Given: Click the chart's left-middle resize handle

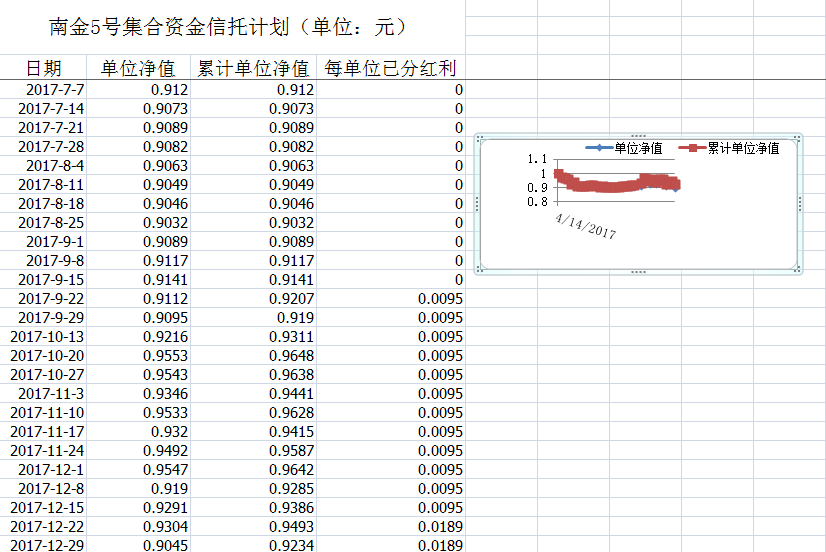Looking at the screenshot, I should tap(477, 203).
